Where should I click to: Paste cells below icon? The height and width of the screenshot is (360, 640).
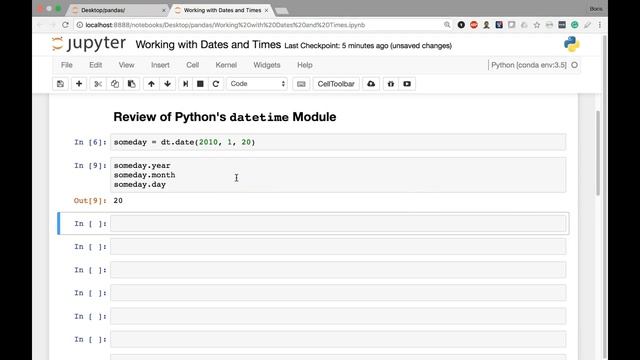[x=131, y=84]
